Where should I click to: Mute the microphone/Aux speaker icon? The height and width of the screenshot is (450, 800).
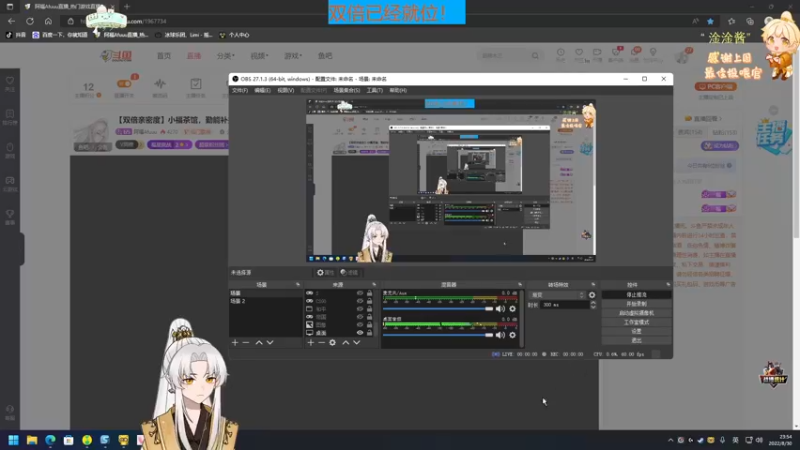click(501, 309)
